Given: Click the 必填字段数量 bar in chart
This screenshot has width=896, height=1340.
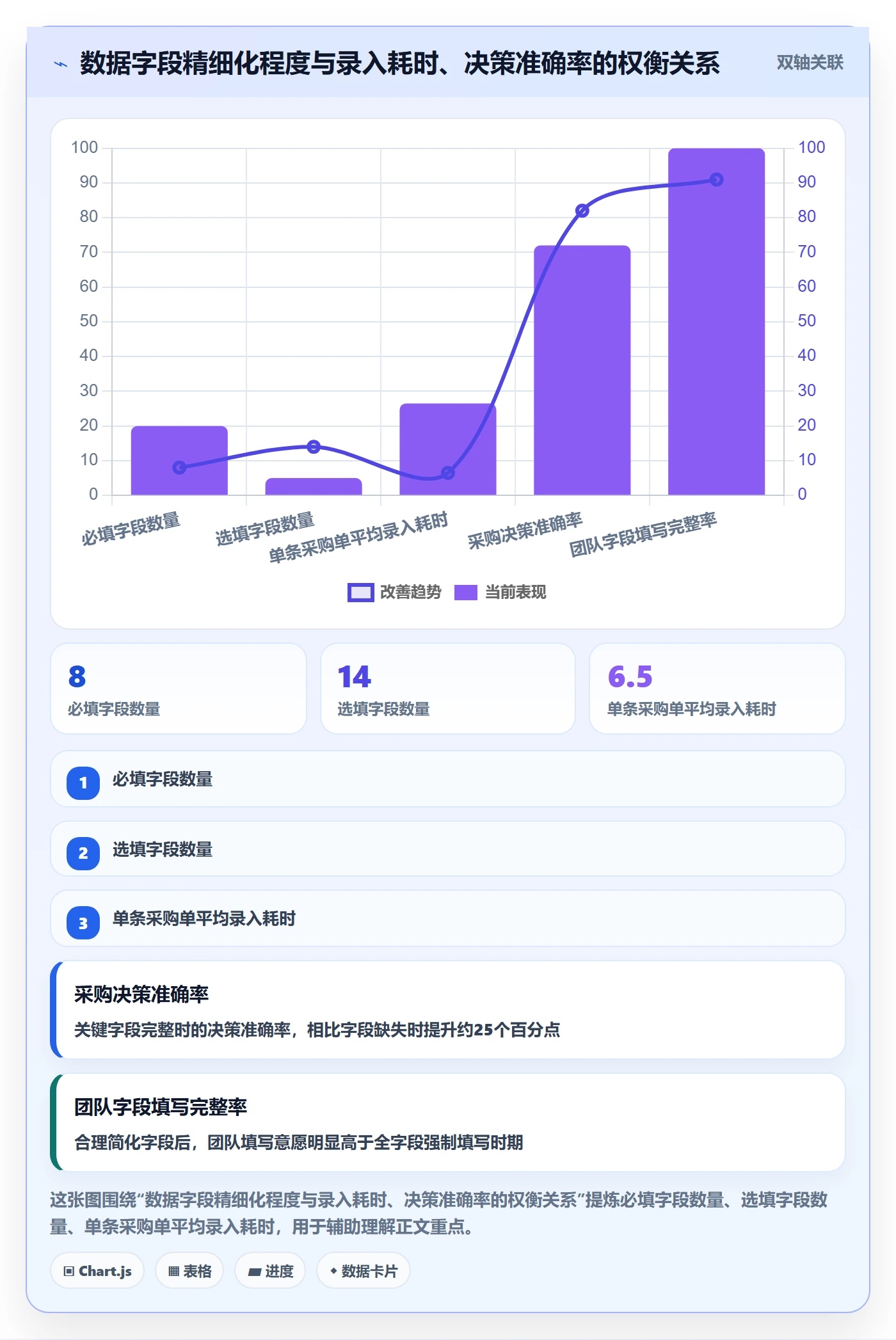Looking at the screenshot, I should coord(179,461).
